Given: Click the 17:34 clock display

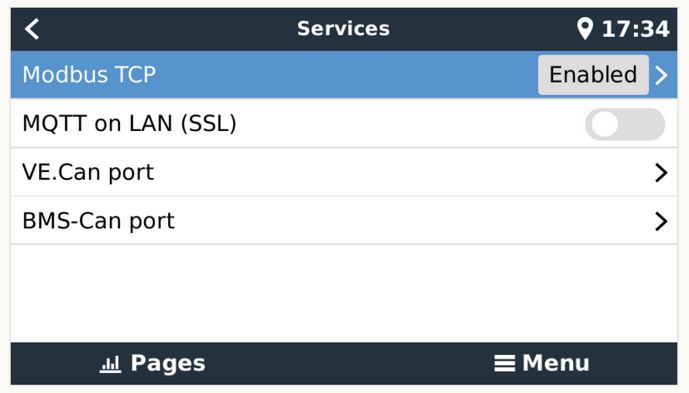Looking at the screenshot, I should 635,29.
